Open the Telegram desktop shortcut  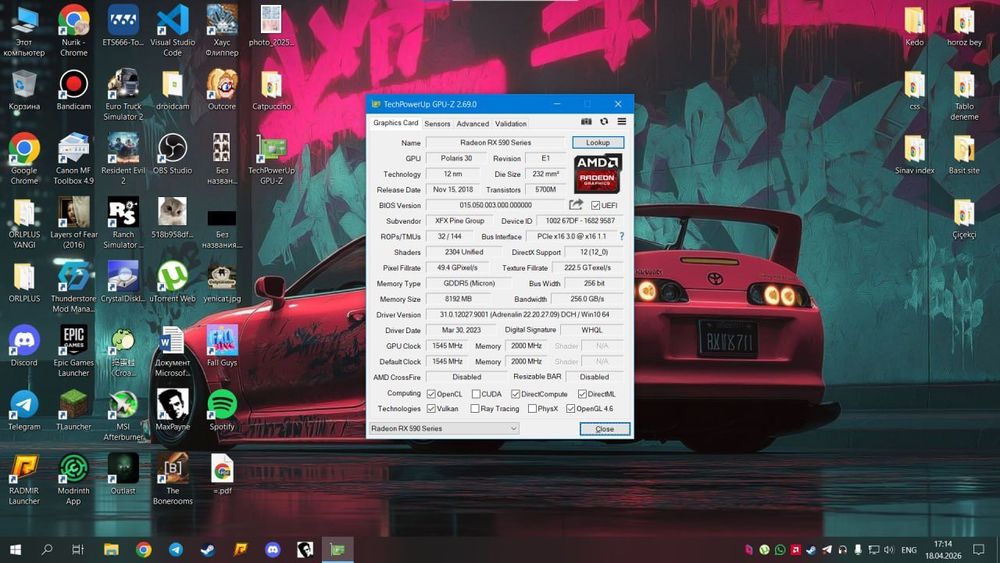tap(24, 411)
